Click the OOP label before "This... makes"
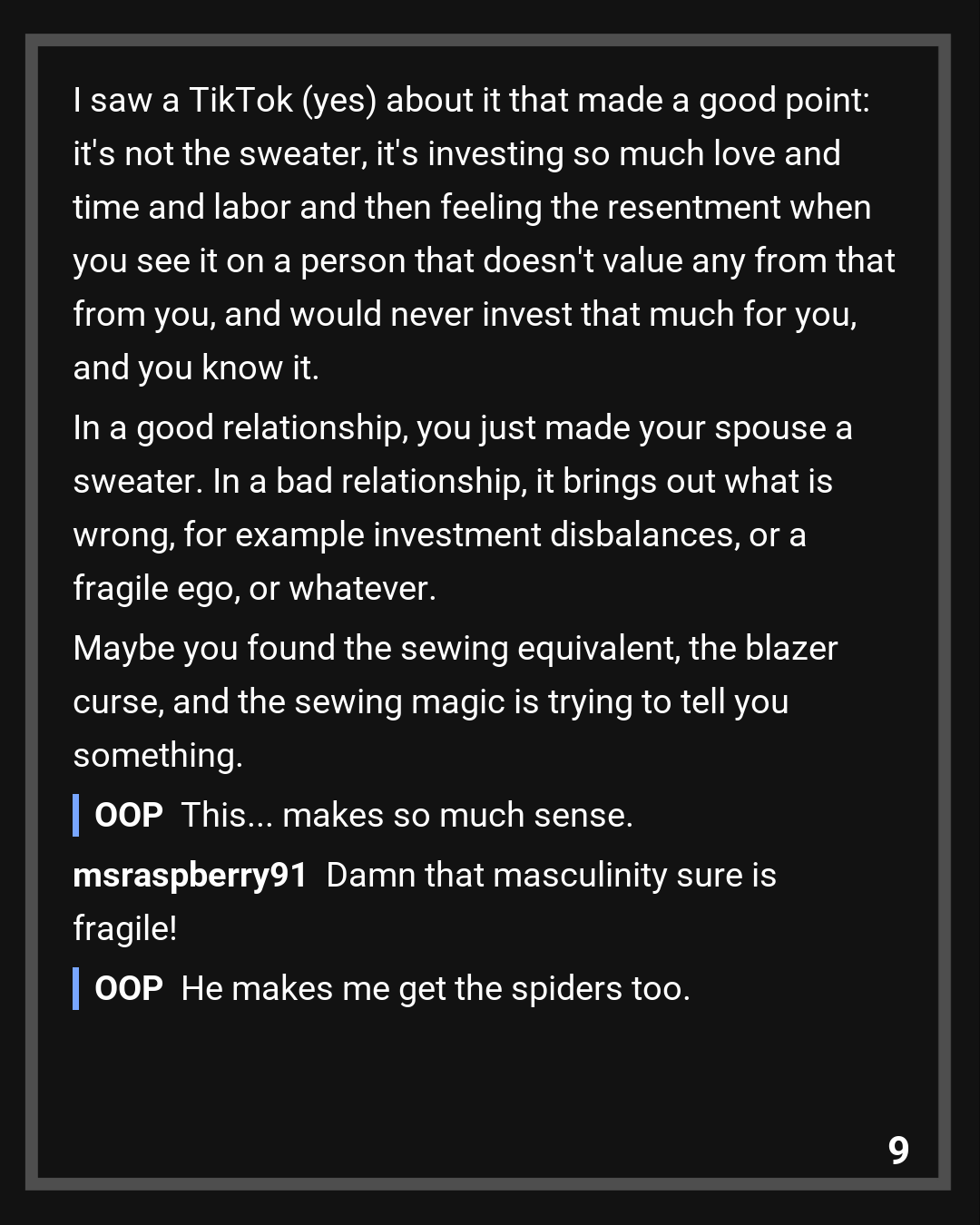 [129, 816]
